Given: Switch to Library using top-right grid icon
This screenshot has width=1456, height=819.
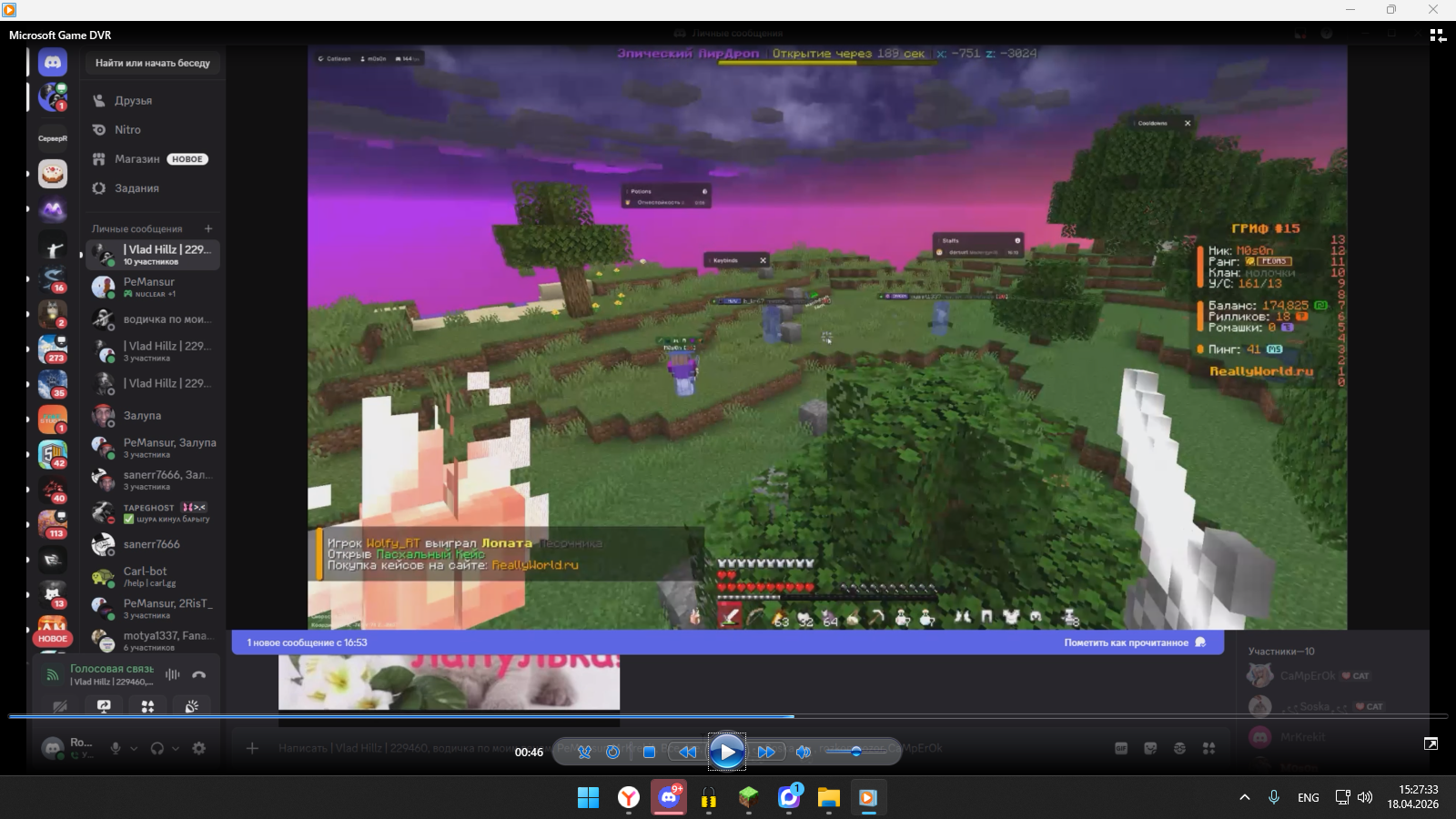Looking at the screenshot, I should click(x=1438, y=35).
